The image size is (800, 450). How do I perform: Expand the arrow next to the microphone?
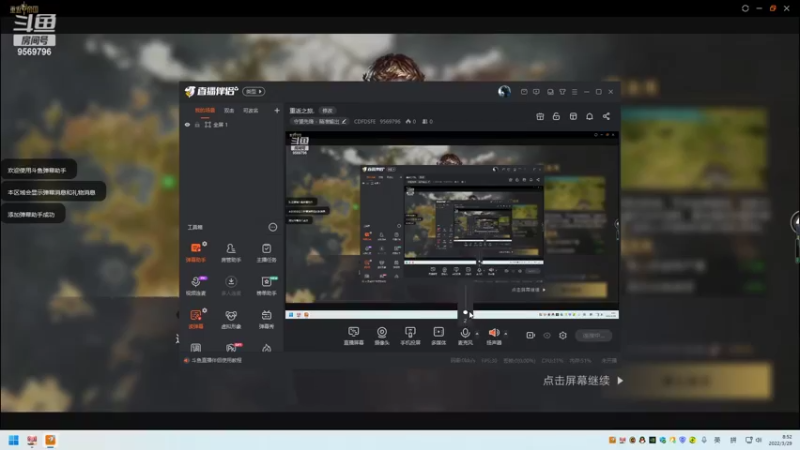(x=477, y=334)
